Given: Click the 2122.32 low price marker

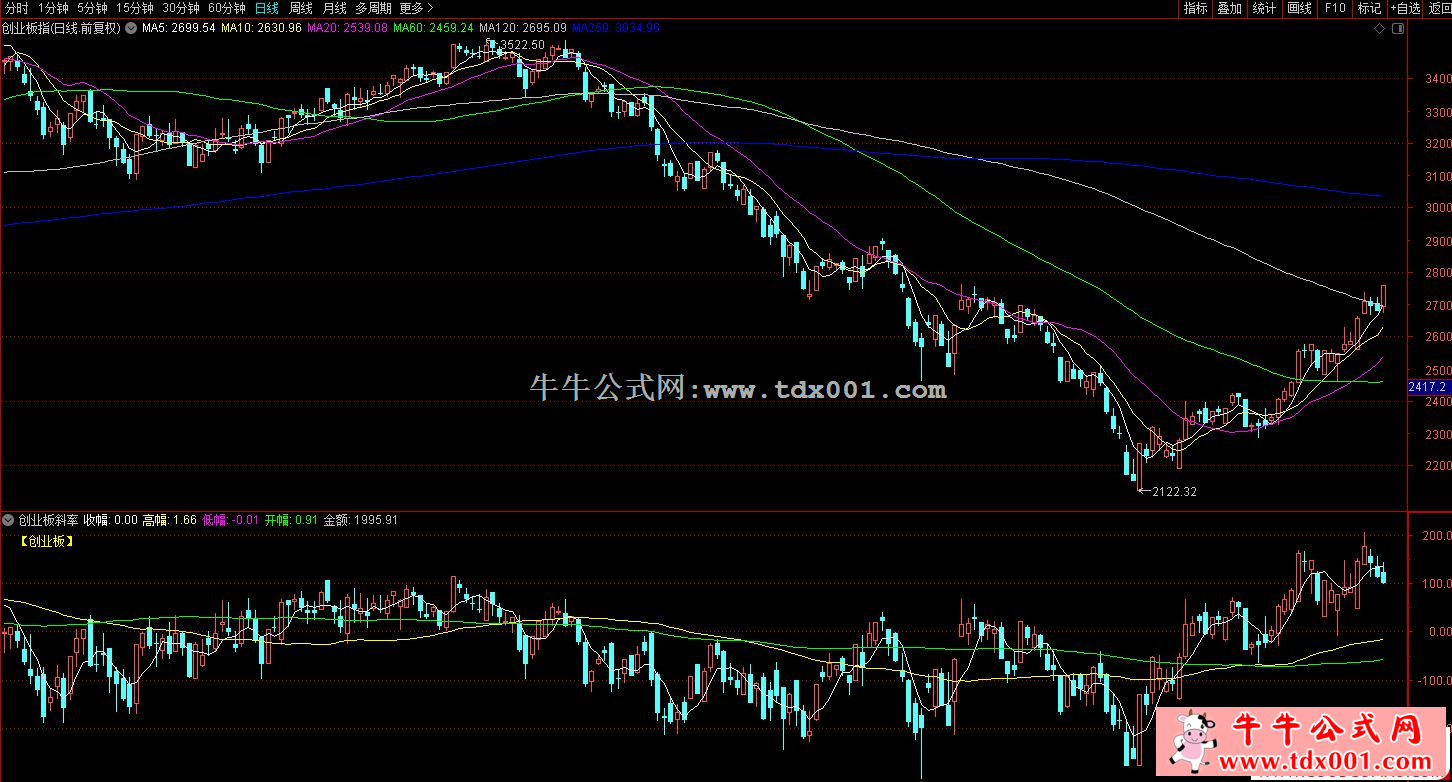Looking at the screenshot, I should click(1174, 492).
